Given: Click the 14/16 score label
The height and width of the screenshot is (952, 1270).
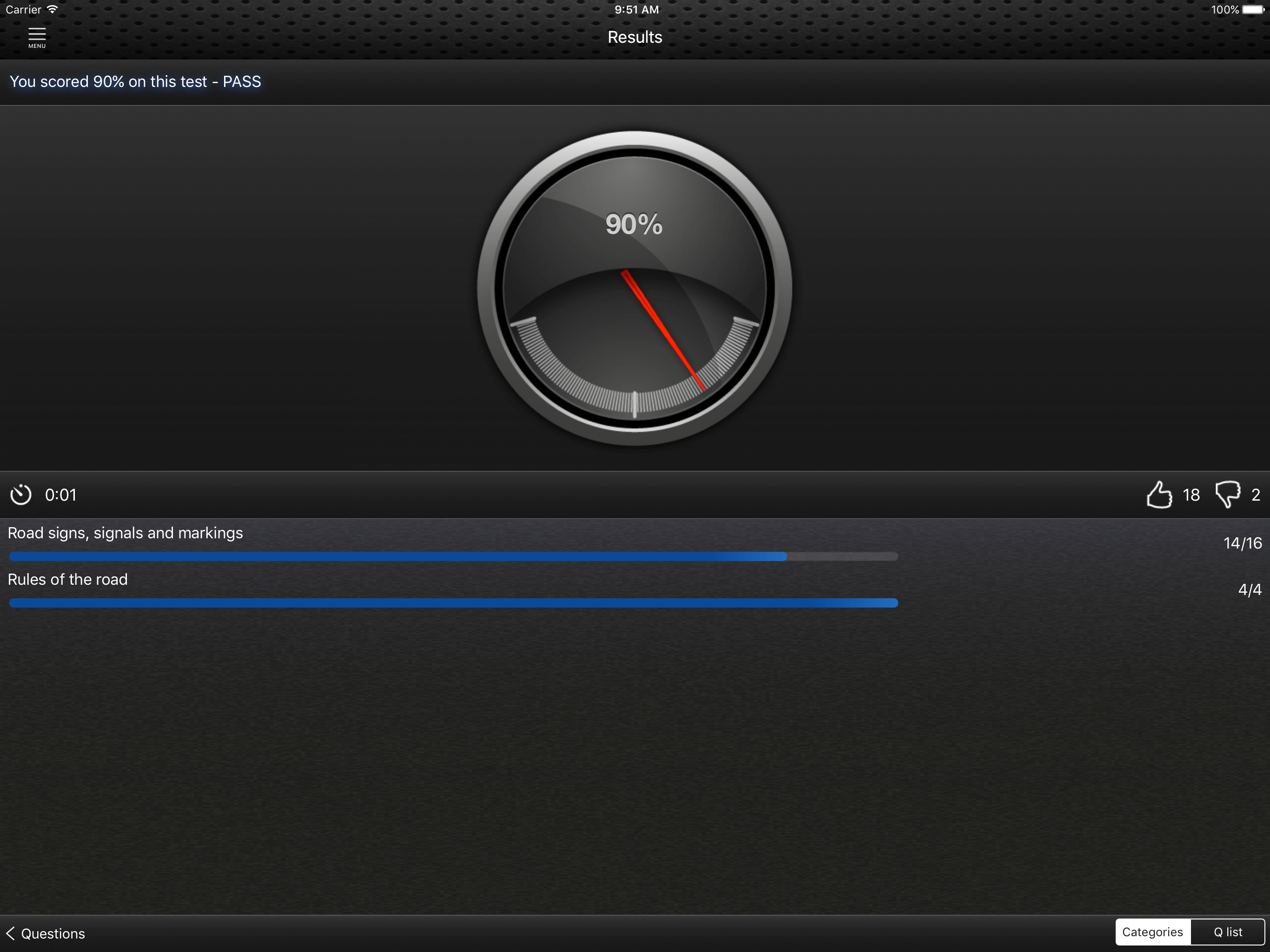Looking at the screenshot, I should [1243, 543].
